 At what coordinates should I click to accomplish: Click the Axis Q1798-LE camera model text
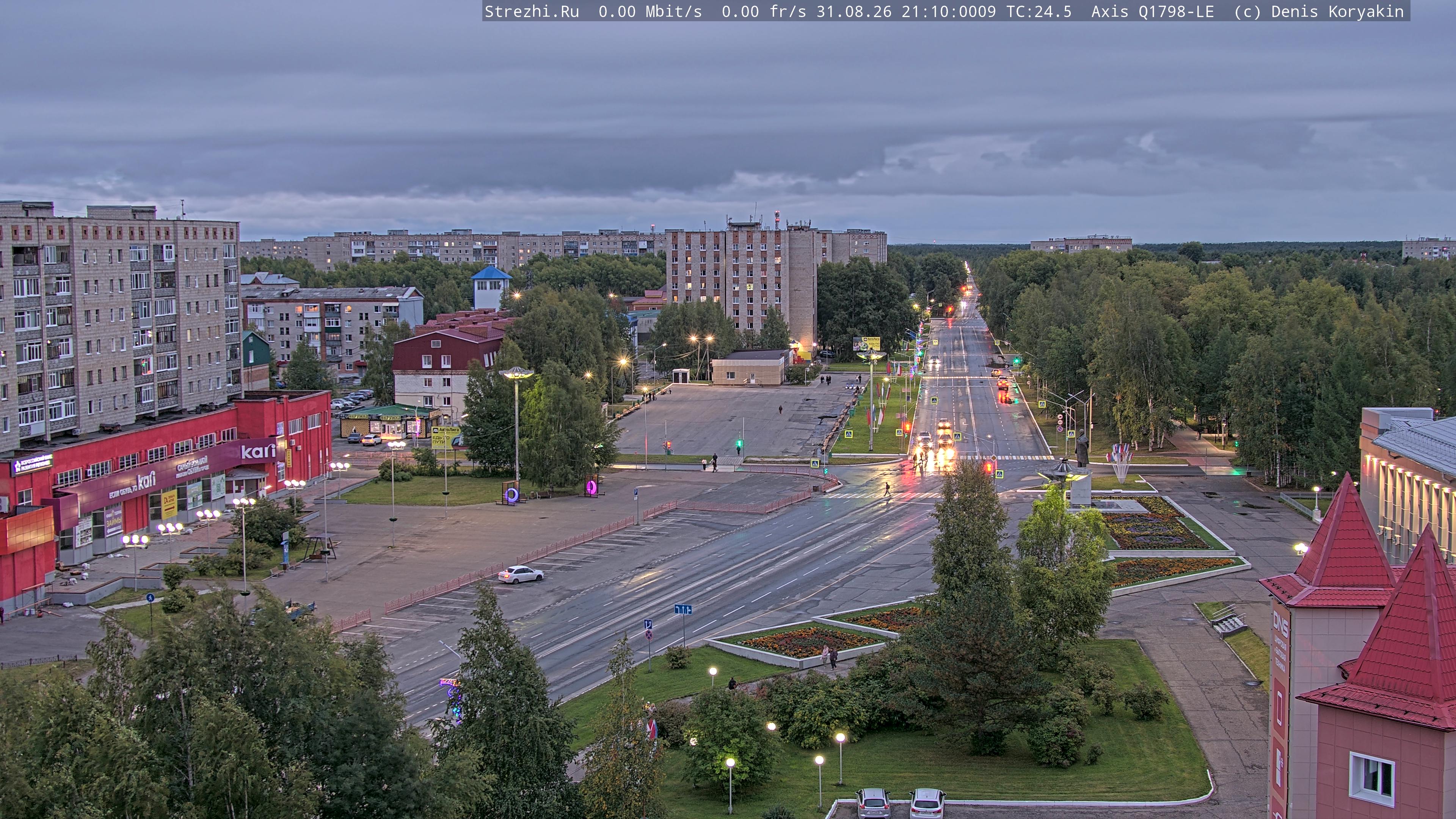(x=1153, y=11)
